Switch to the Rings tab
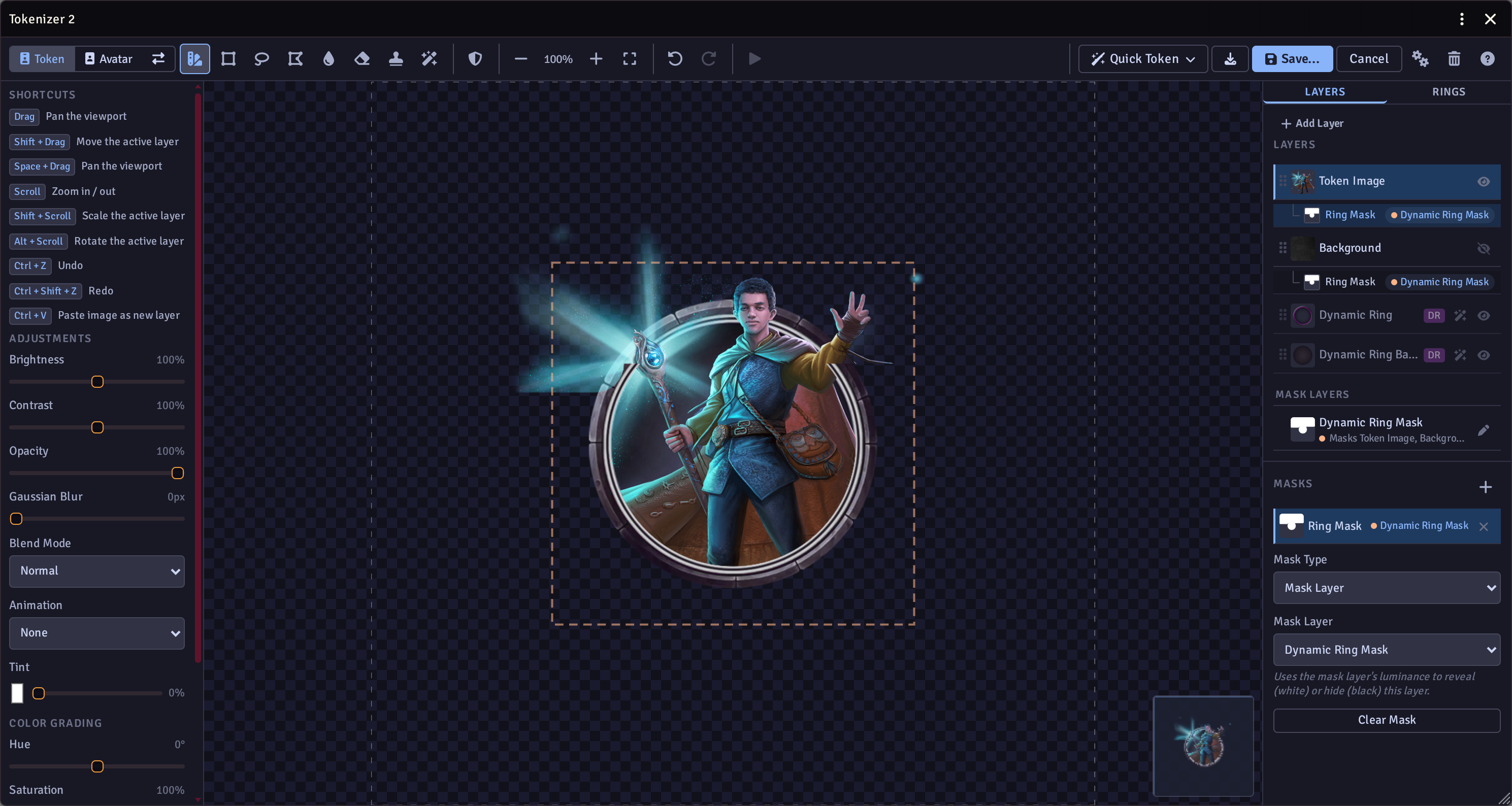 pyautogui.click(x=1449, y=91)
